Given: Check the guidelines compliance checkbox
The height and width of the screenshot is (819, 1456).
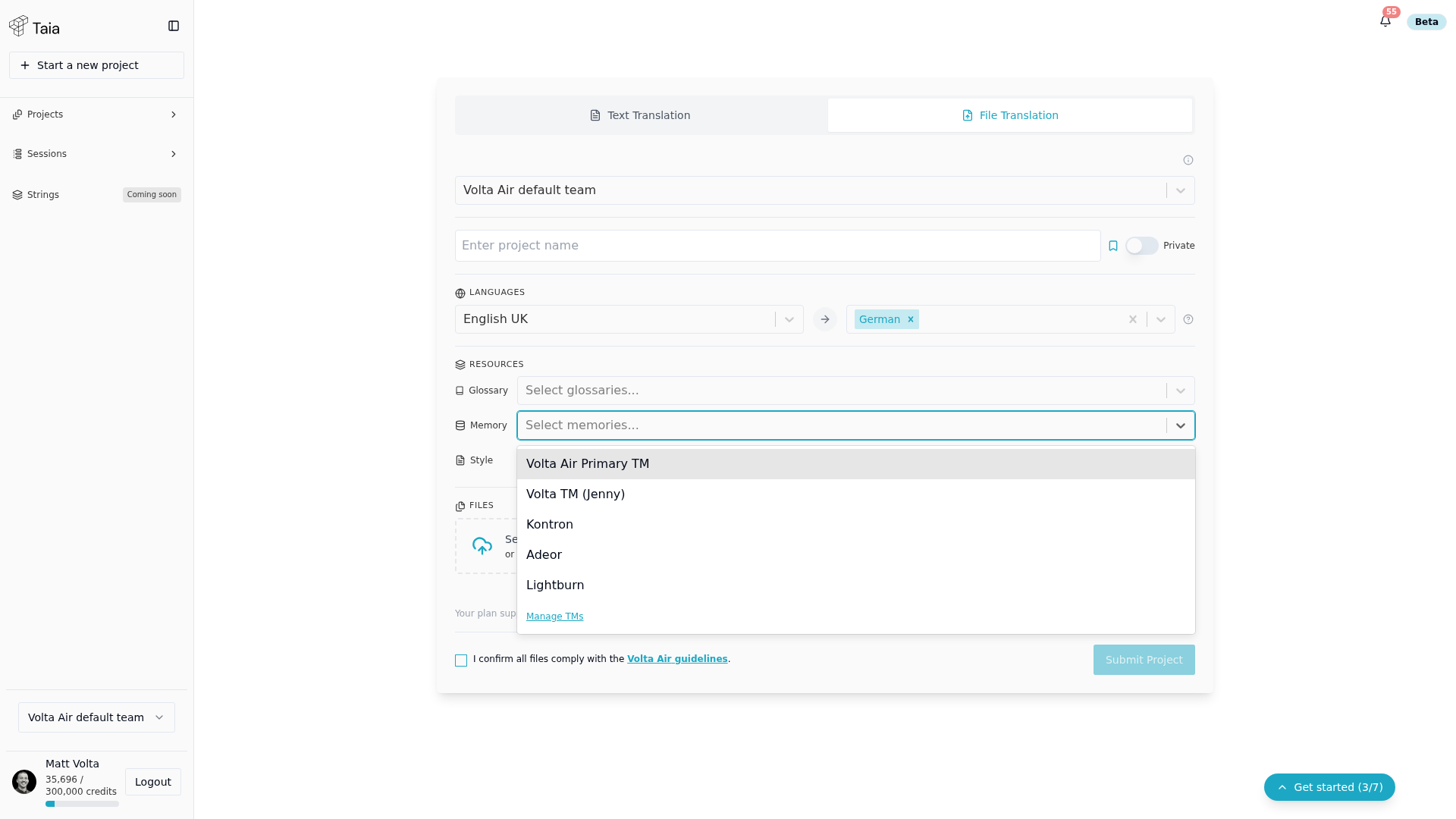Looking at the screenshot, I should coord(461,661).
